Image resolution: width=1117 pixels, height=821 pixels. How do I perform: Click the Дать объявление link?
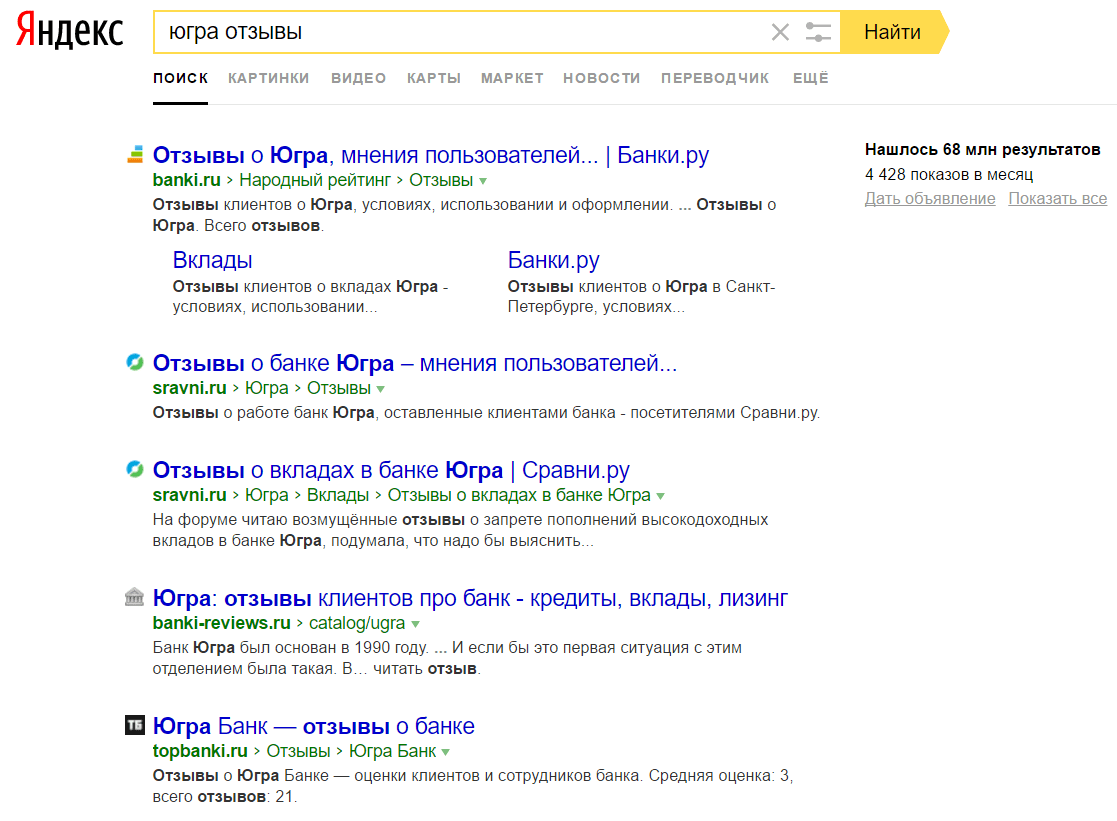(930, 199)
